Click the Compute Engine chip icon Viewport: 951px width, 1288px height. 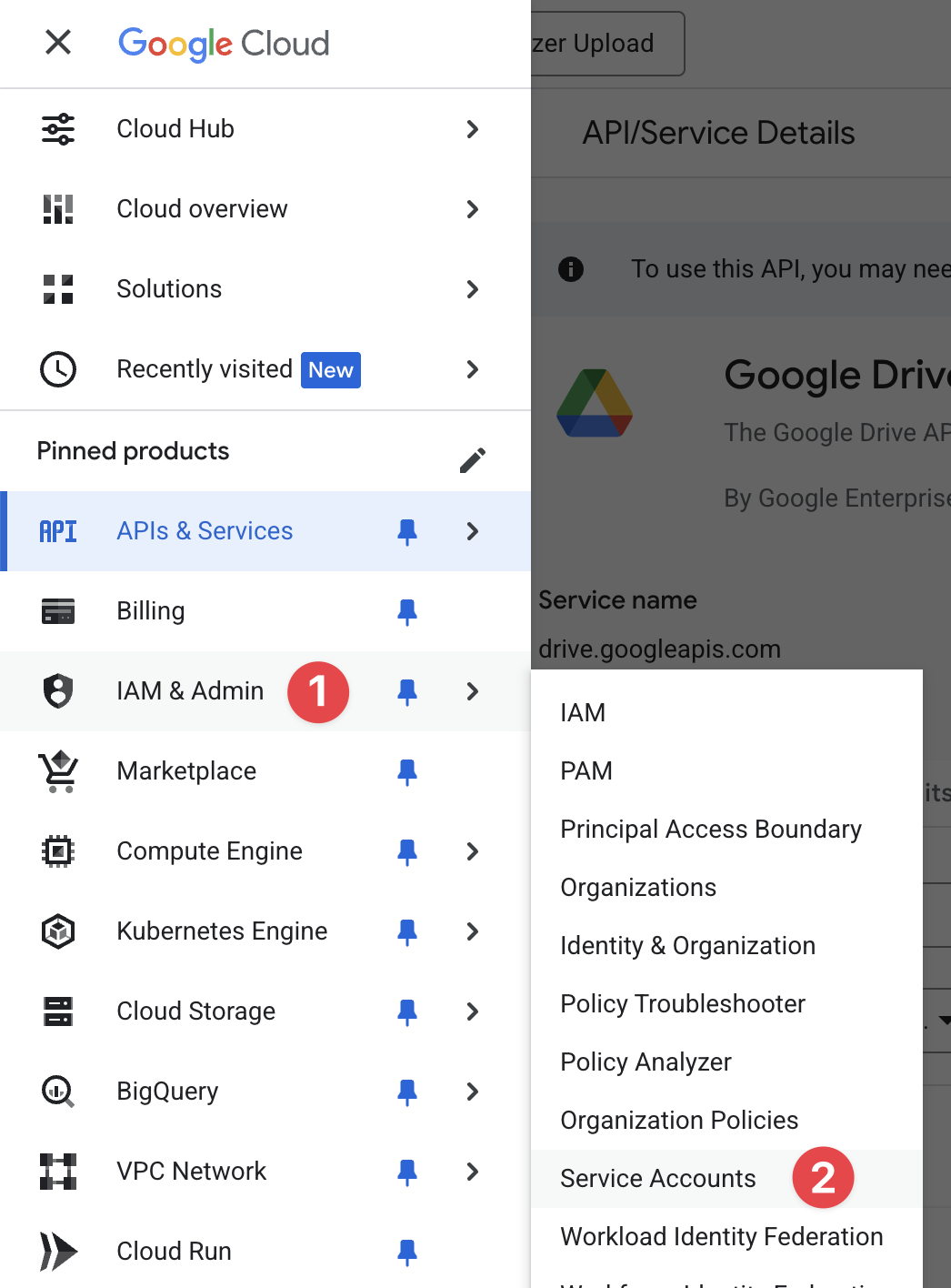click(x=58, y=851)
